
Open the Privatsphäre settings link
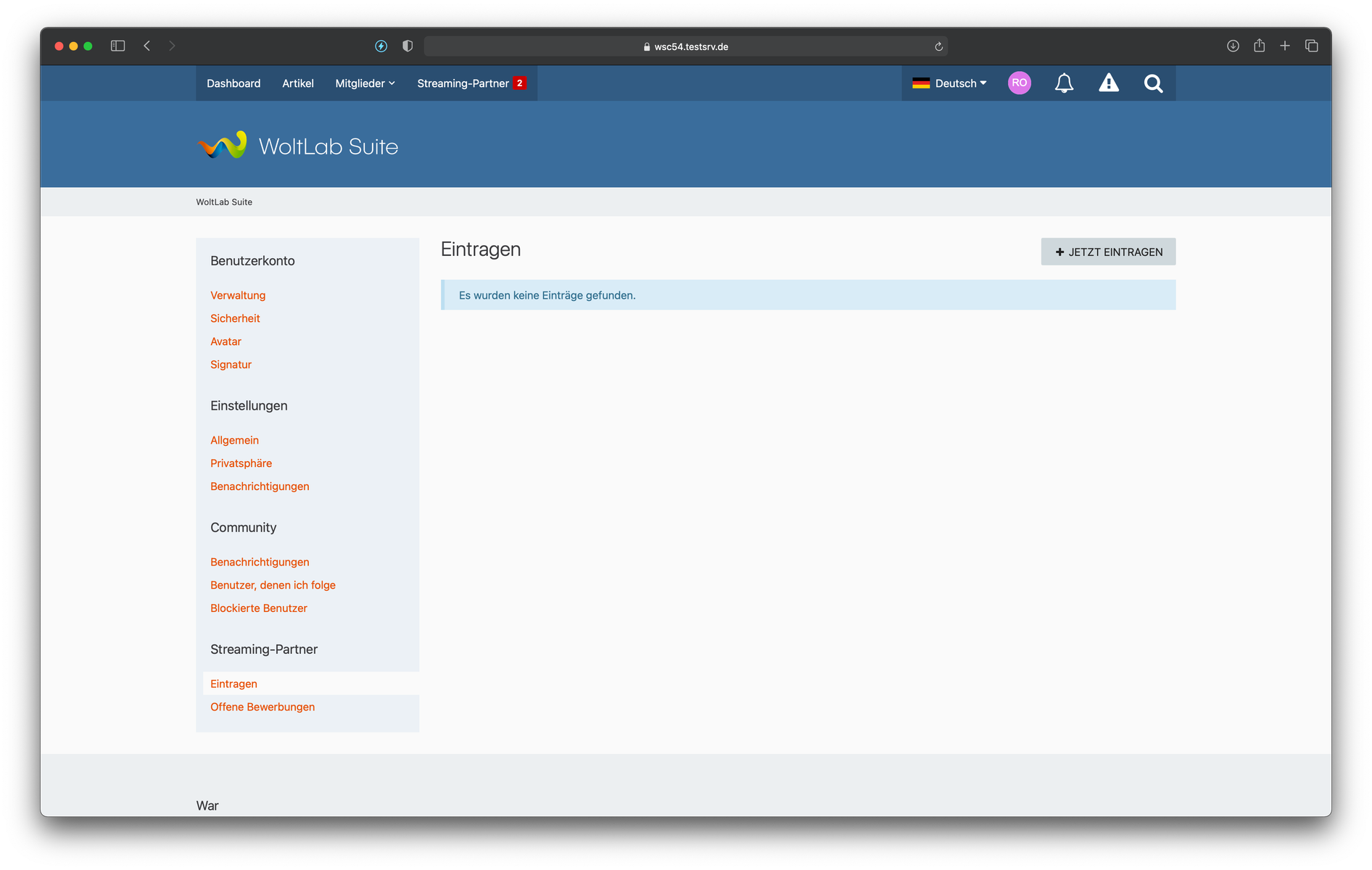[241, 463]
